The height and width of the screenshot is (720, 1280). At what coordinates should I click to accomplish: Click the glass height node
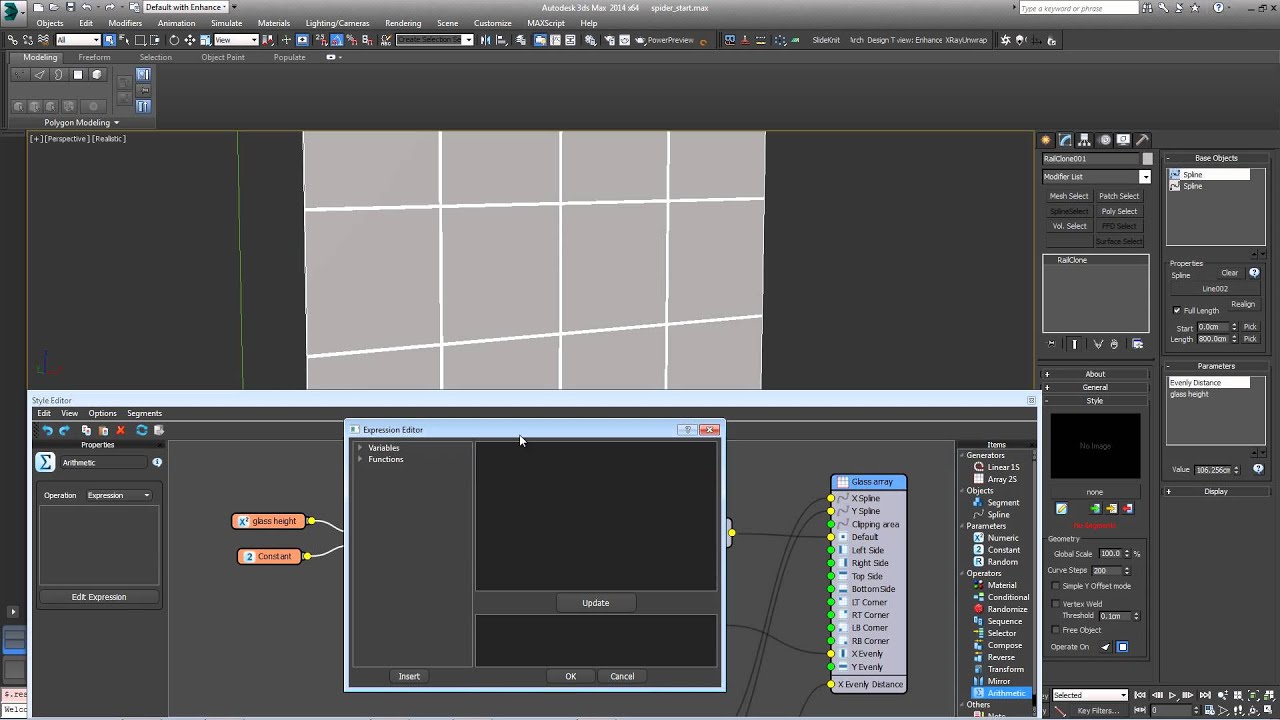268,521
